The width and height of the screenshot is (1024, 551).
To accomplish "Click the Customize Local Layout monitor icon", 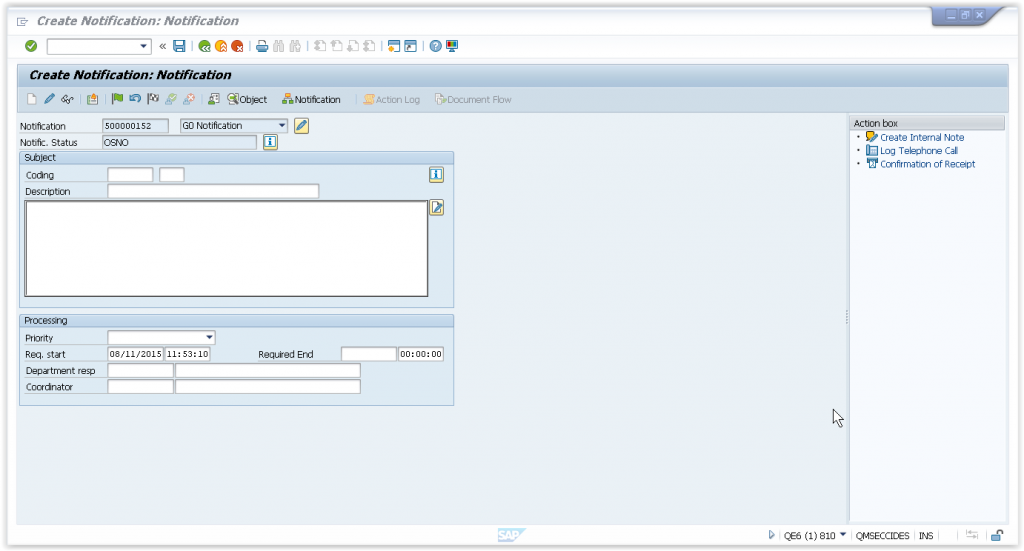I will 452,46.
